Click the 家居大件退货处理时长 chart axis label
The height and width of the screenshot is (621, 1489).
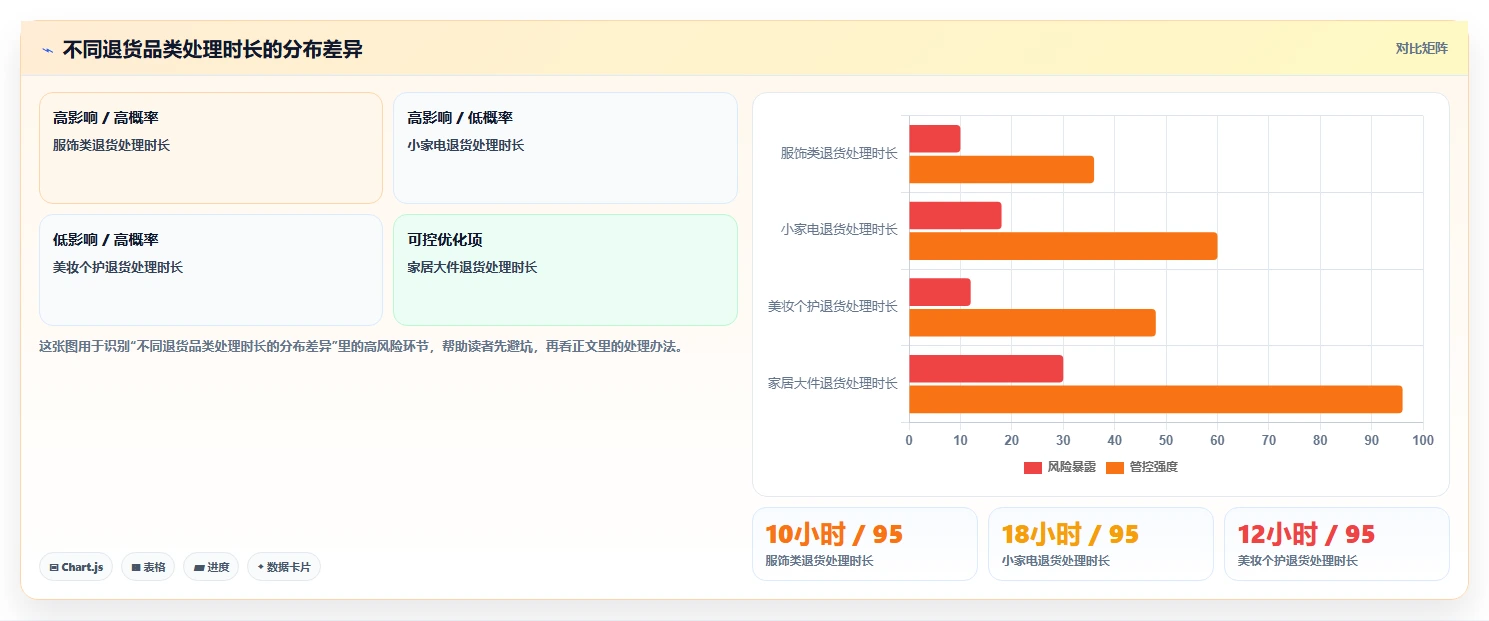click(833, 383)
